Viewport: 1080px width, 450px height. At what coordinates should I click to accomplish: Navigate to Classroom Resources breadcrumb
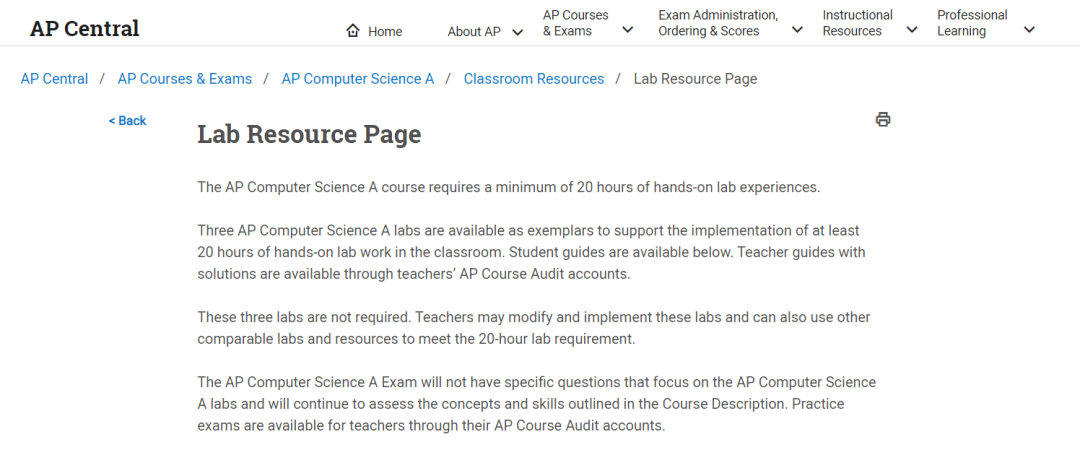tap(534, 79)
